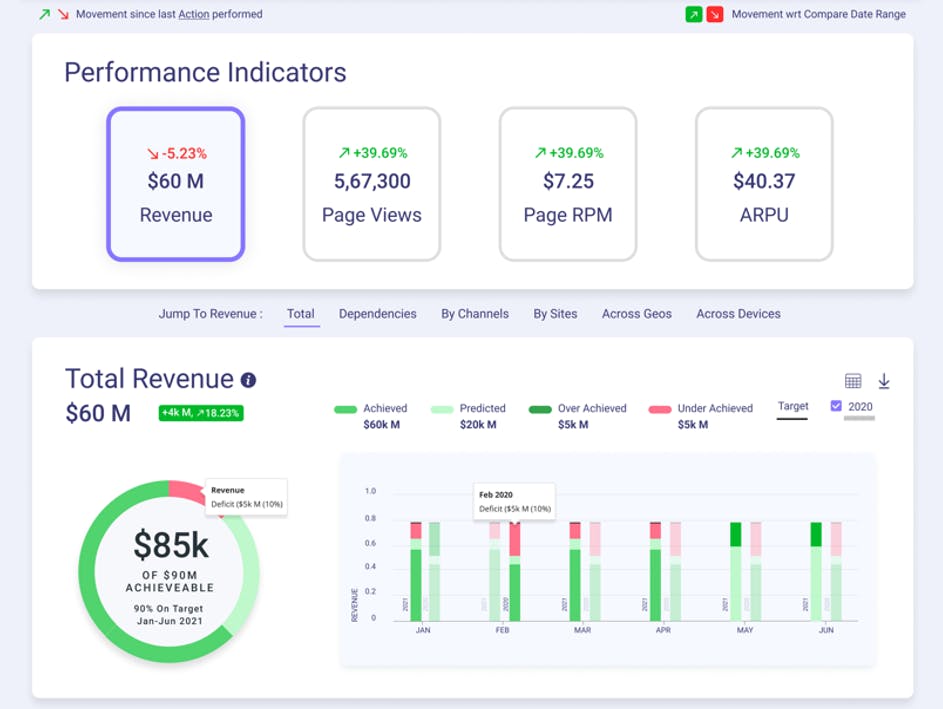This screenshot has height=709, width=943.
Task: Click red compare-range down arrow badge
Action: pyautogui.click(x=714, y=14)
